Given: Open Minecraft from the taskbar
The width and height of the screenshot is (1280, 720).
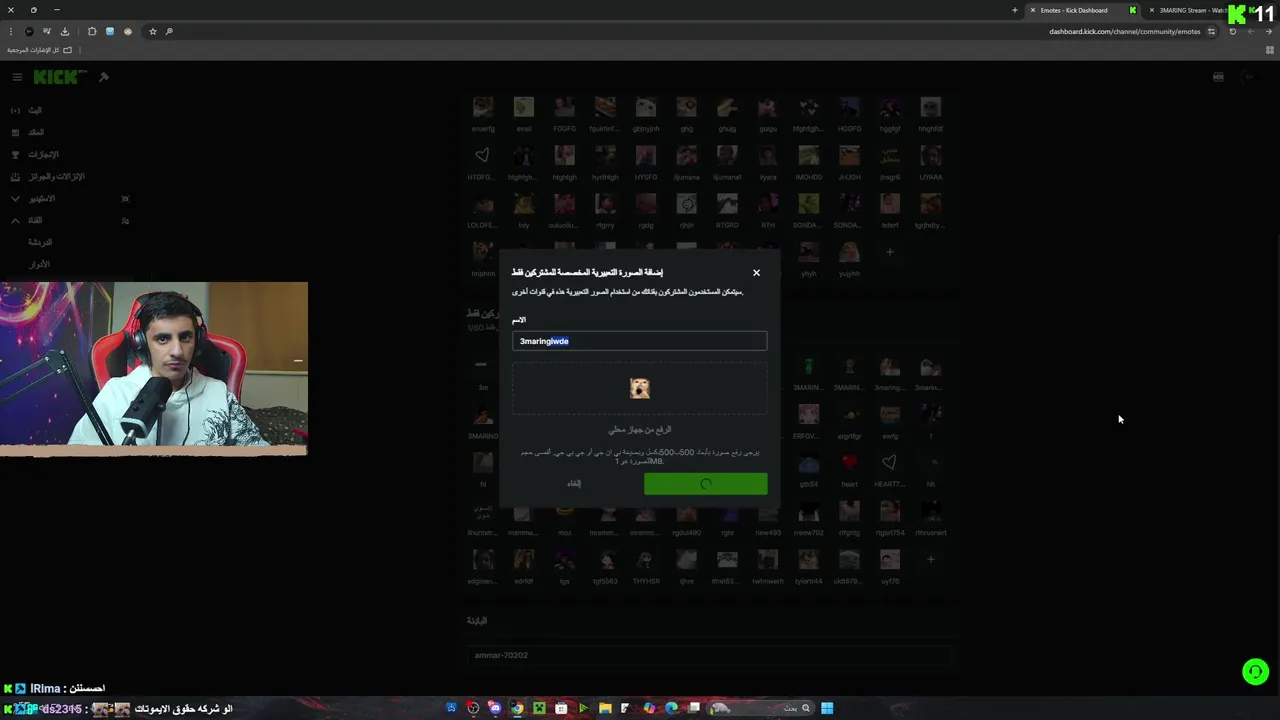Looking at the screenshot, I should pos(539,708).
